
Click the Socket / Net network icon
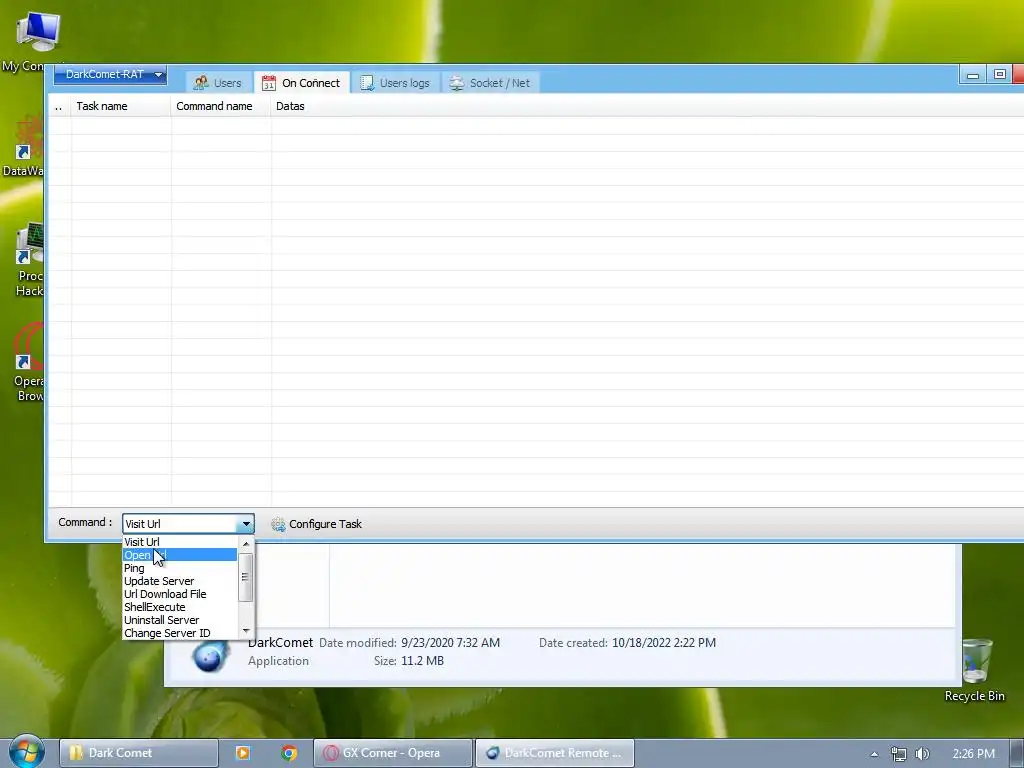[x=456, y=83]
